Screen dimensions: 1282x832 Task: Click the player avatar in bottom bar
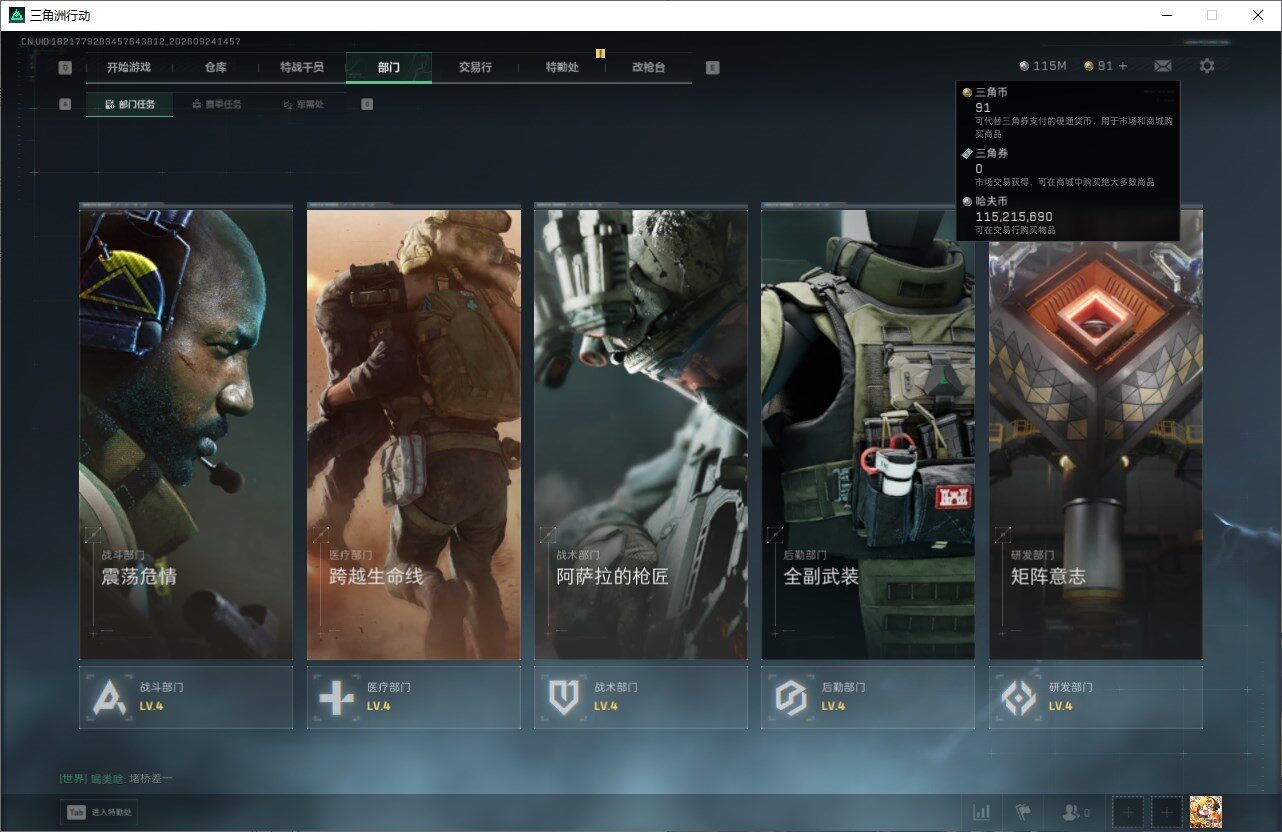(1206, 812)
